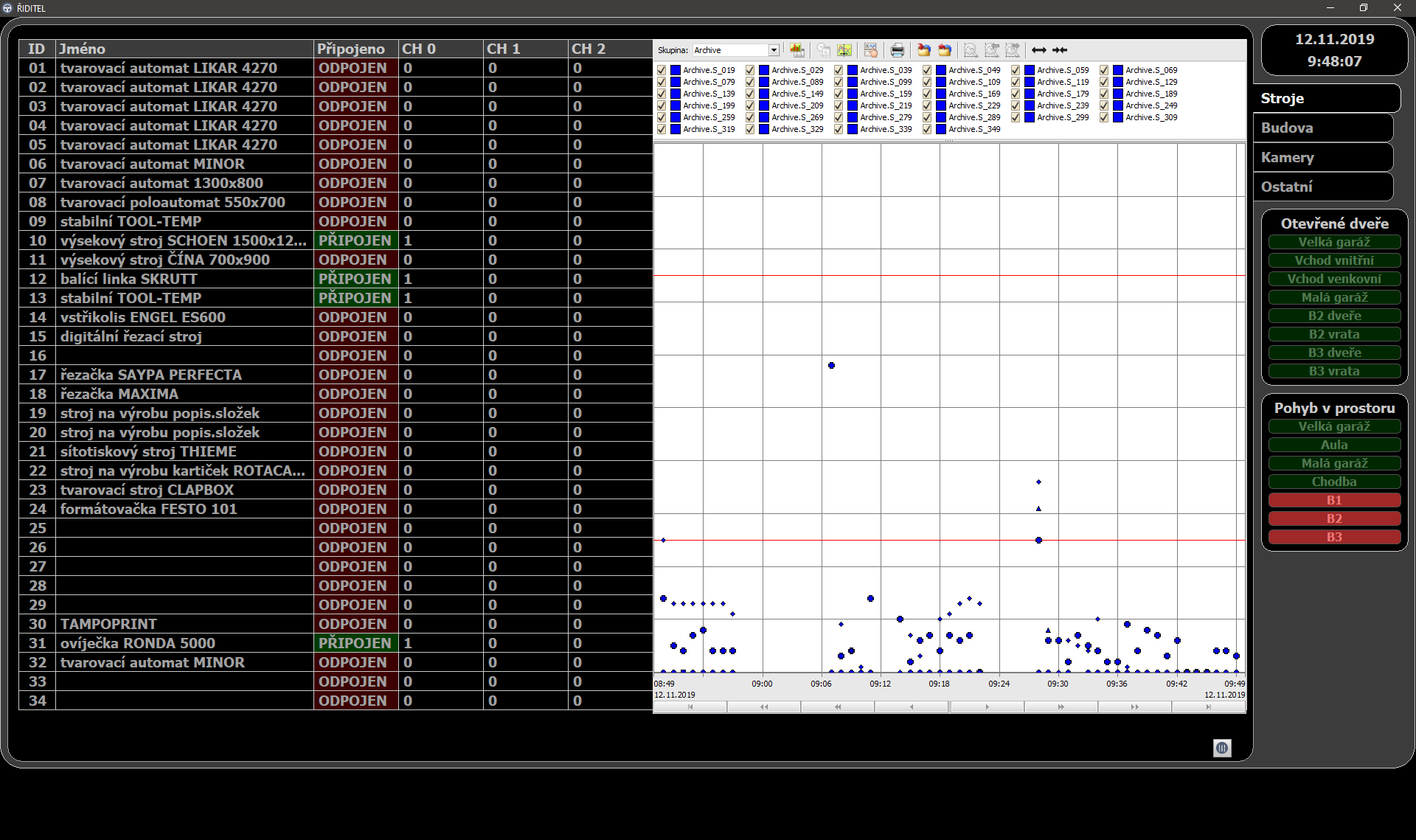Switch to the Budova tab

pyautogui.click(x=1323, y=128)
